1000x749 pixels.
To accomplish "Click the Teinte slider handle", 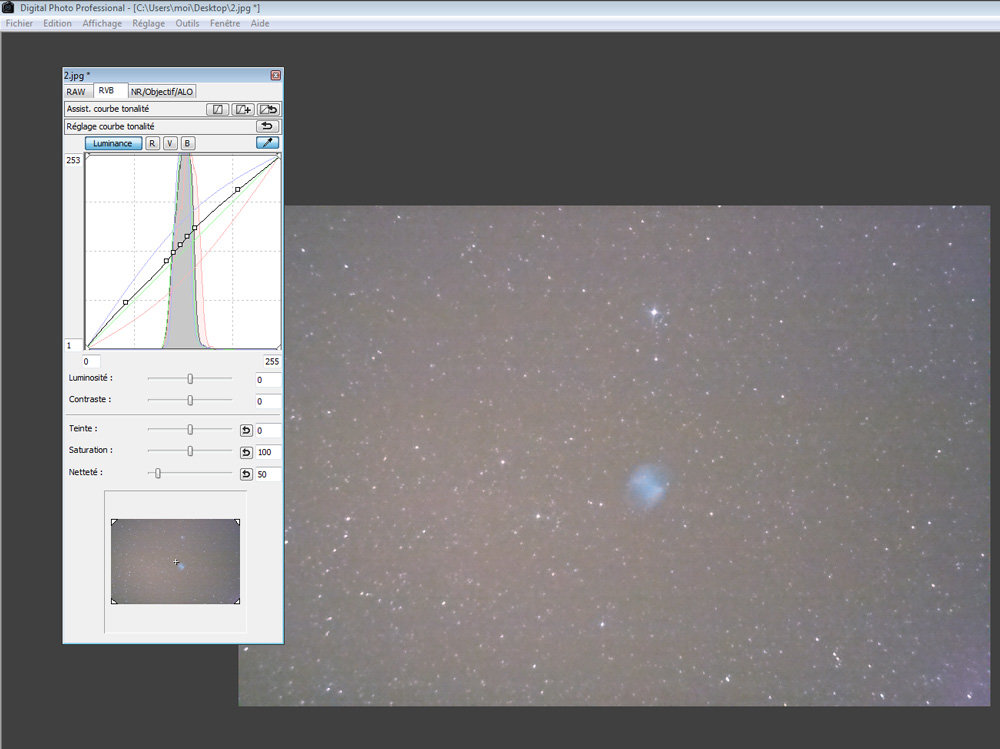I will [190, 430].
